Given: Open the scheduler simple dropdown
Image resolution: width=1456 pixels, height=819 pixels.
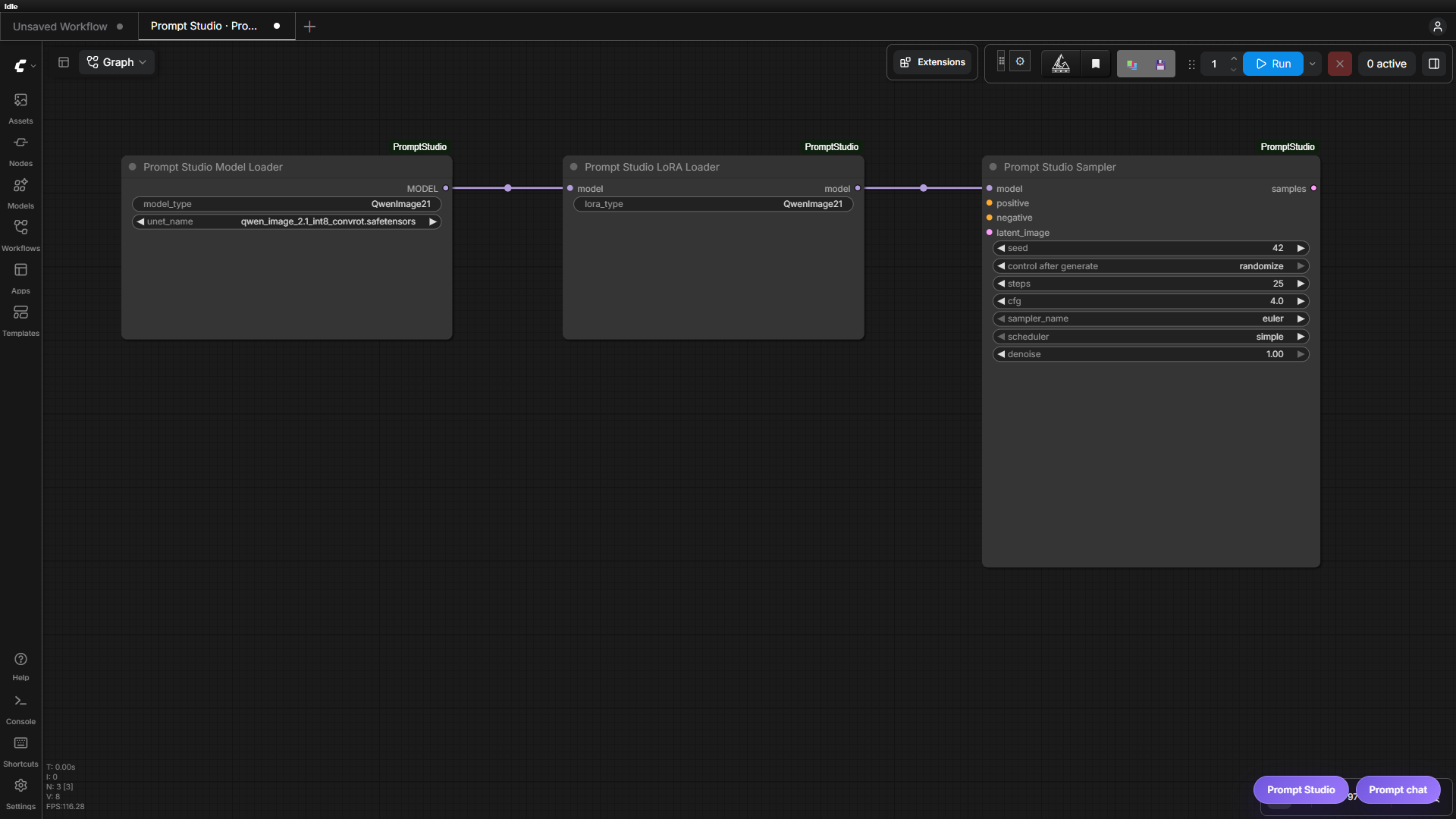Looking at the screenshot, I should click(1151, 337).
